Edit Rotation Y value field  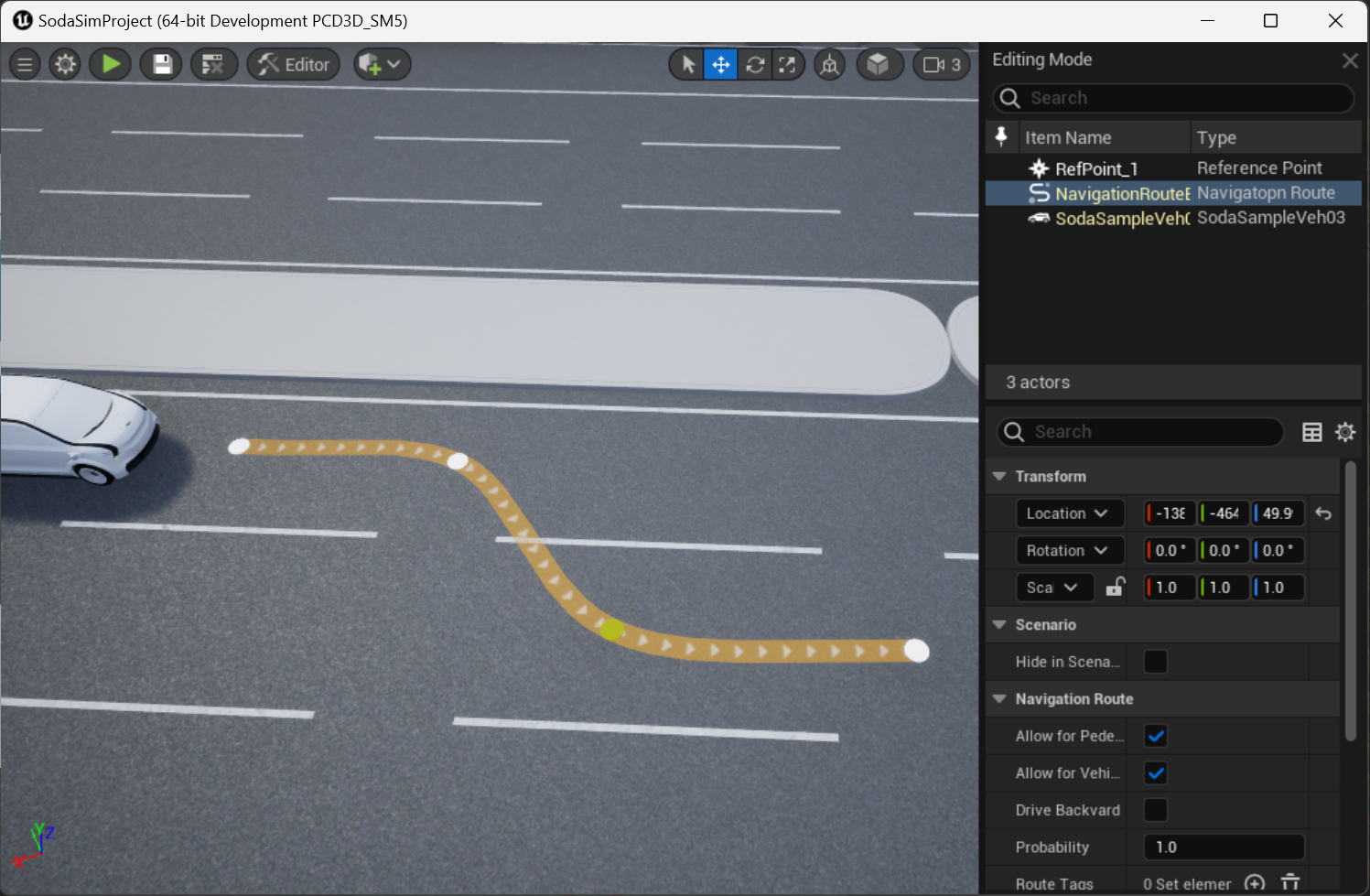click(1224, 550)
